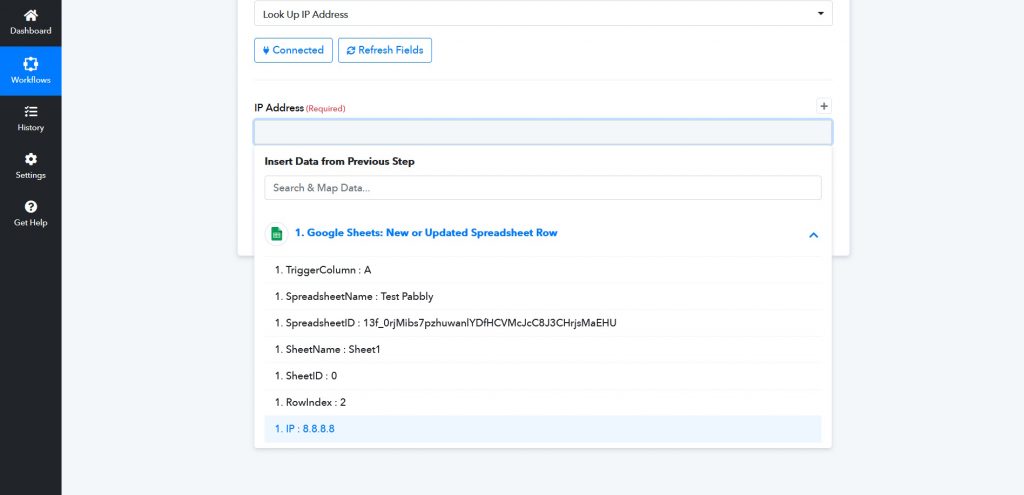1024x495 pixels.
Task: Click the plus icon beside IP Address
Action: [x=824, y=106]
